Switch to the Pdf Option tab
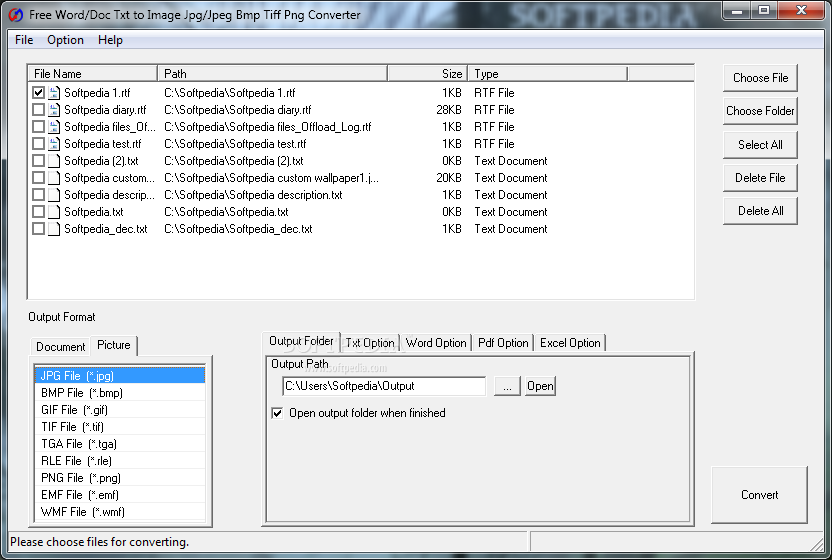The image size is (832, 560). coord(503,343)
